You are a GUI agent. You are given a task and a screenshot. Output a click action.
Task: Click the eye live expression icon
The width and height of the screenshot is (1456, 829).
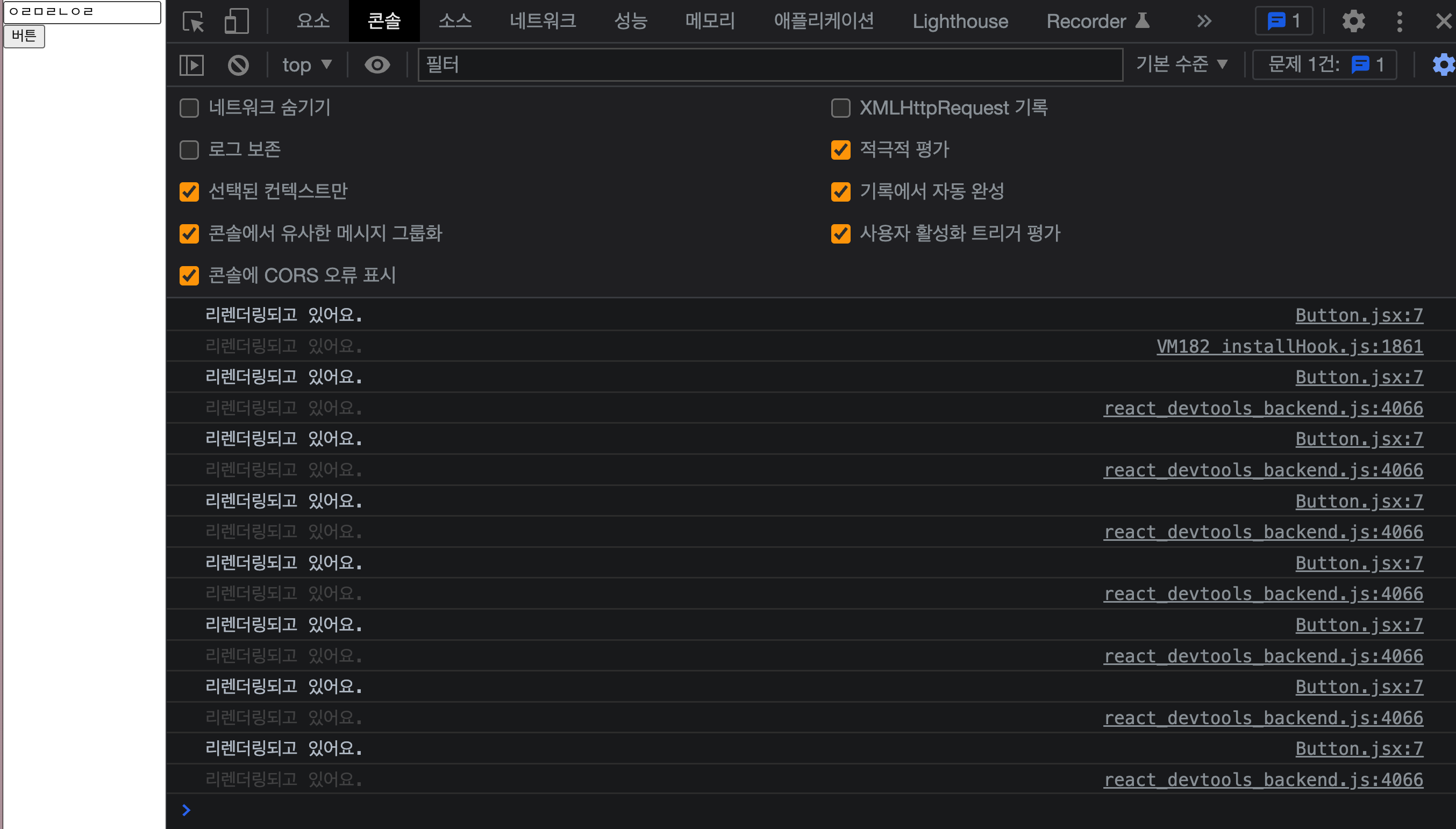[377, 65]
